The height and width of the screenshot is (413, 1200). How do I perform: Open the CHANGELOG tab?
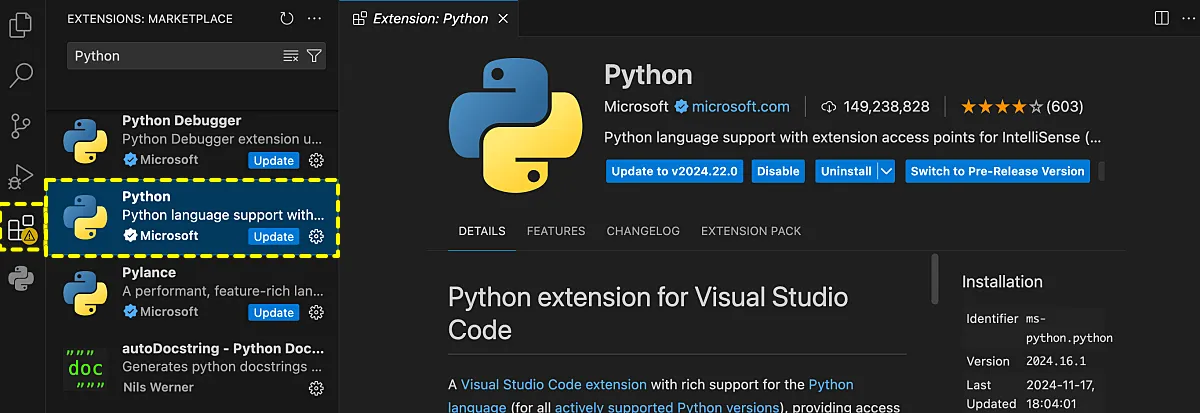(x=643, y=231)
